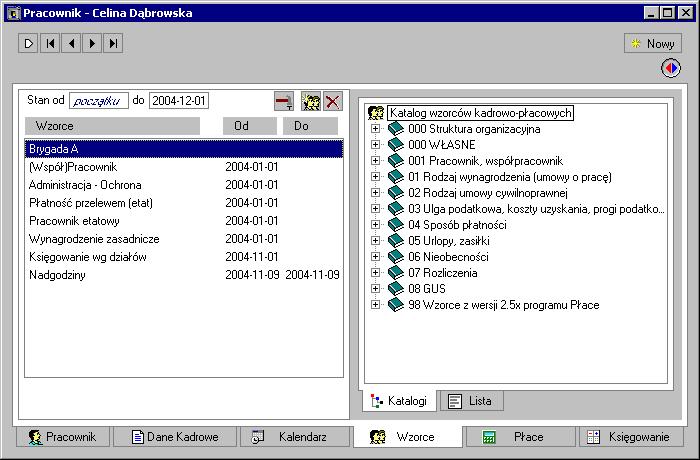Screen dimensions: 700x460
Task: Open the Wzorce bottom tab
Action: pyautogui.click(x=408, y=437)
